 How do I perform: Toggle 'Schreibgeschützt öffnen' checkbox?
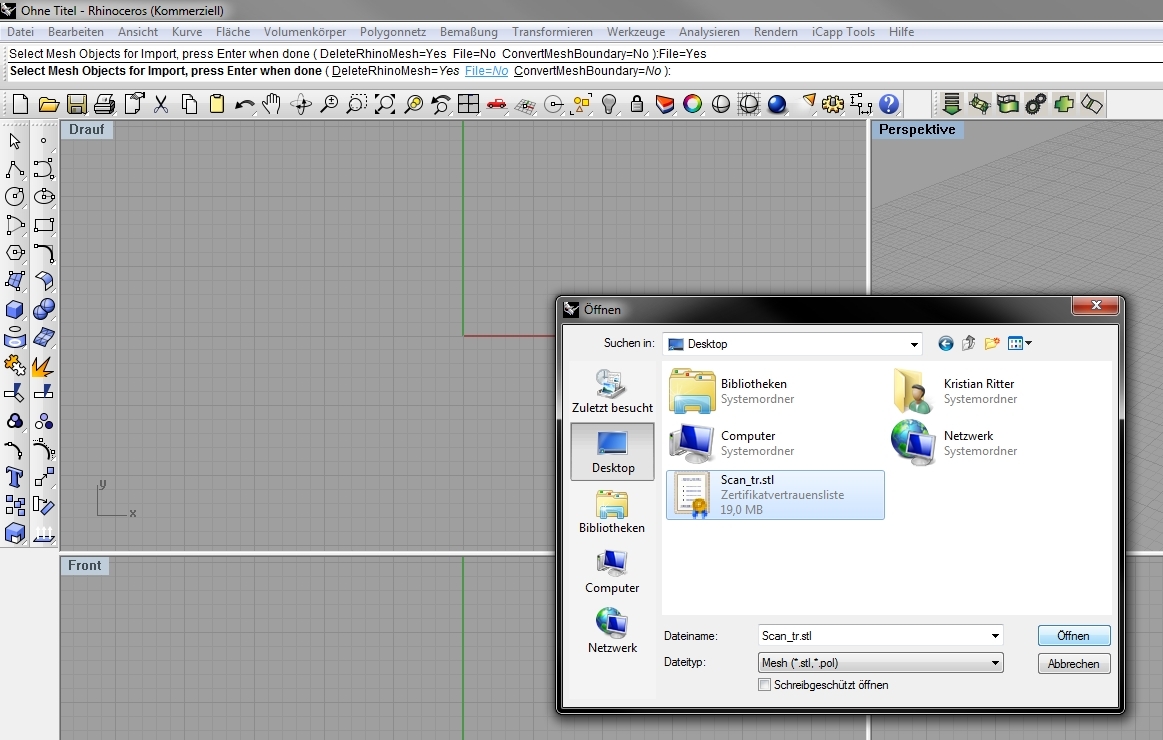(764, 685)
